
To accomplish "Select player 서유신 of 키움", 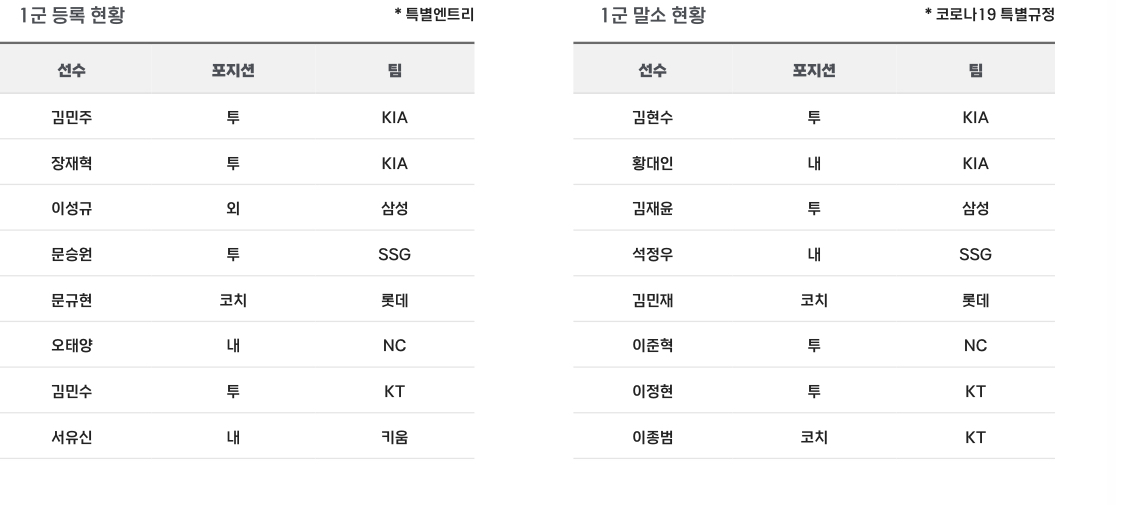I will point(72,437).
